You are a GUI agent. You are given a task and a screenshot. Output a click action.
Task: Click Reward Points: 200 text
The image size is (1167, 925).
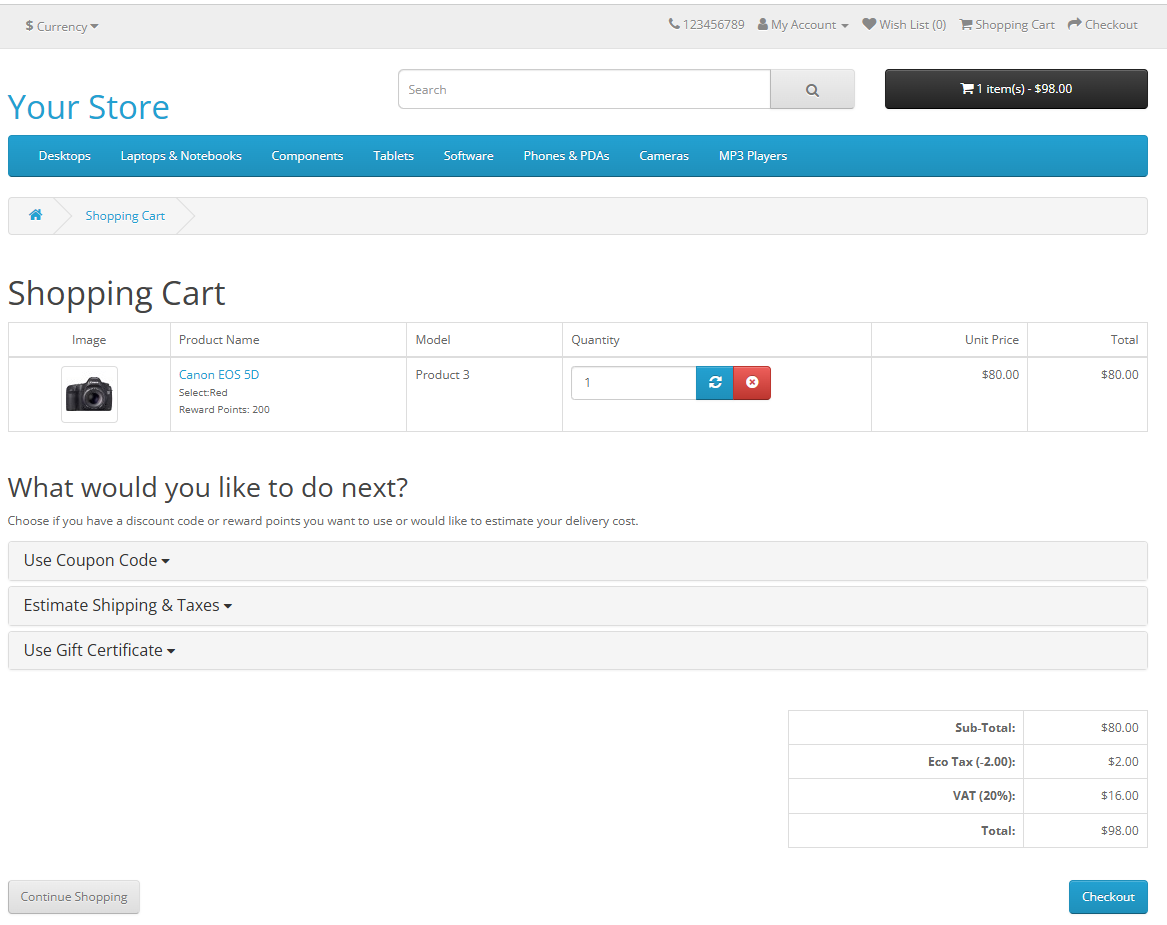pyautogui.click(x=224, y=409)
